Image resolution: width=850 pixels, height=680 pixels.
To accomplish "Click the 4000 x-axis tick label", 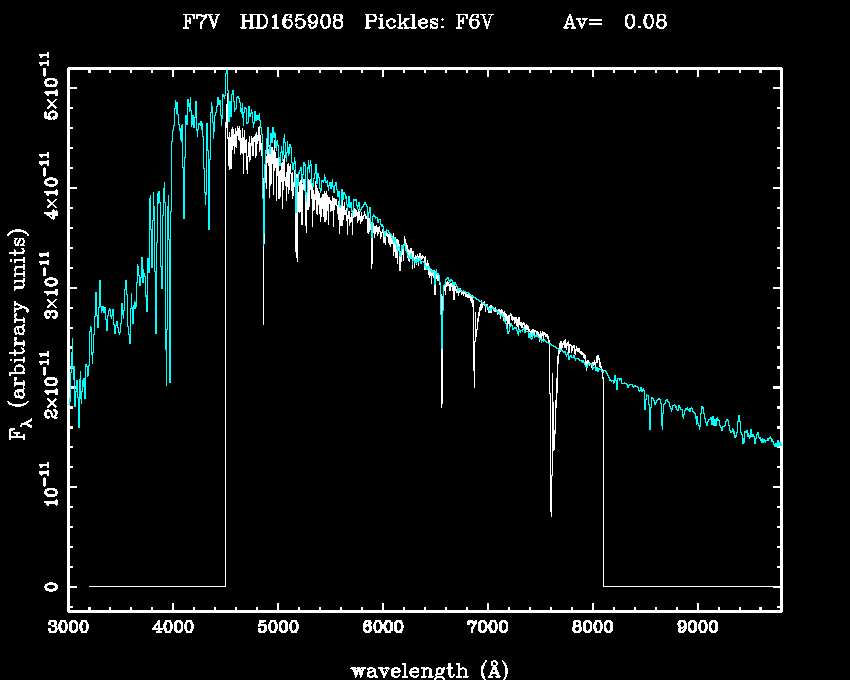I will click(x=173, y=627).
